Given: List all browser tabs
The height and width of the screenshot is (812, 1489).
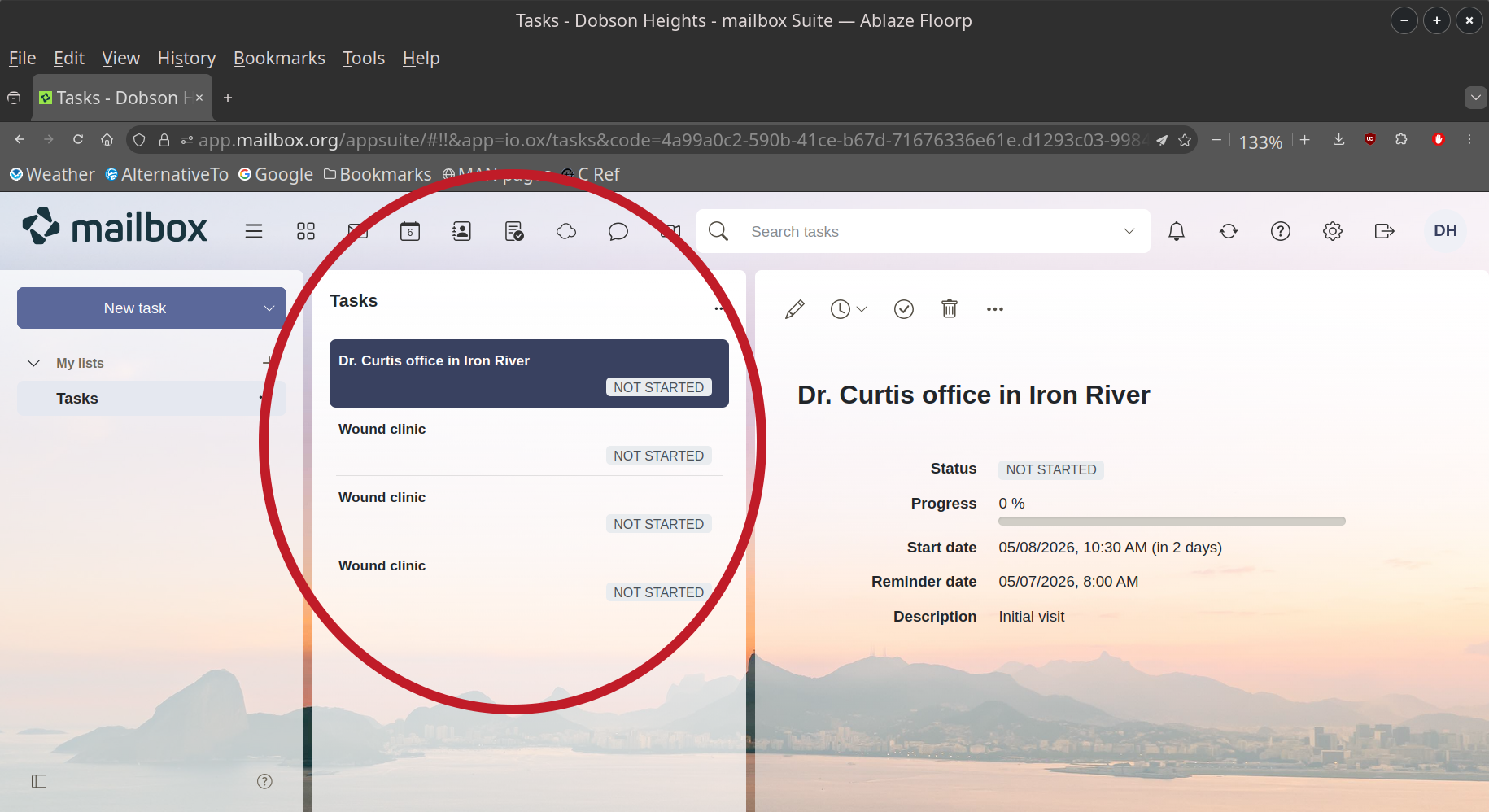Looking at the screenshot, I should (x=1476, y=98).
